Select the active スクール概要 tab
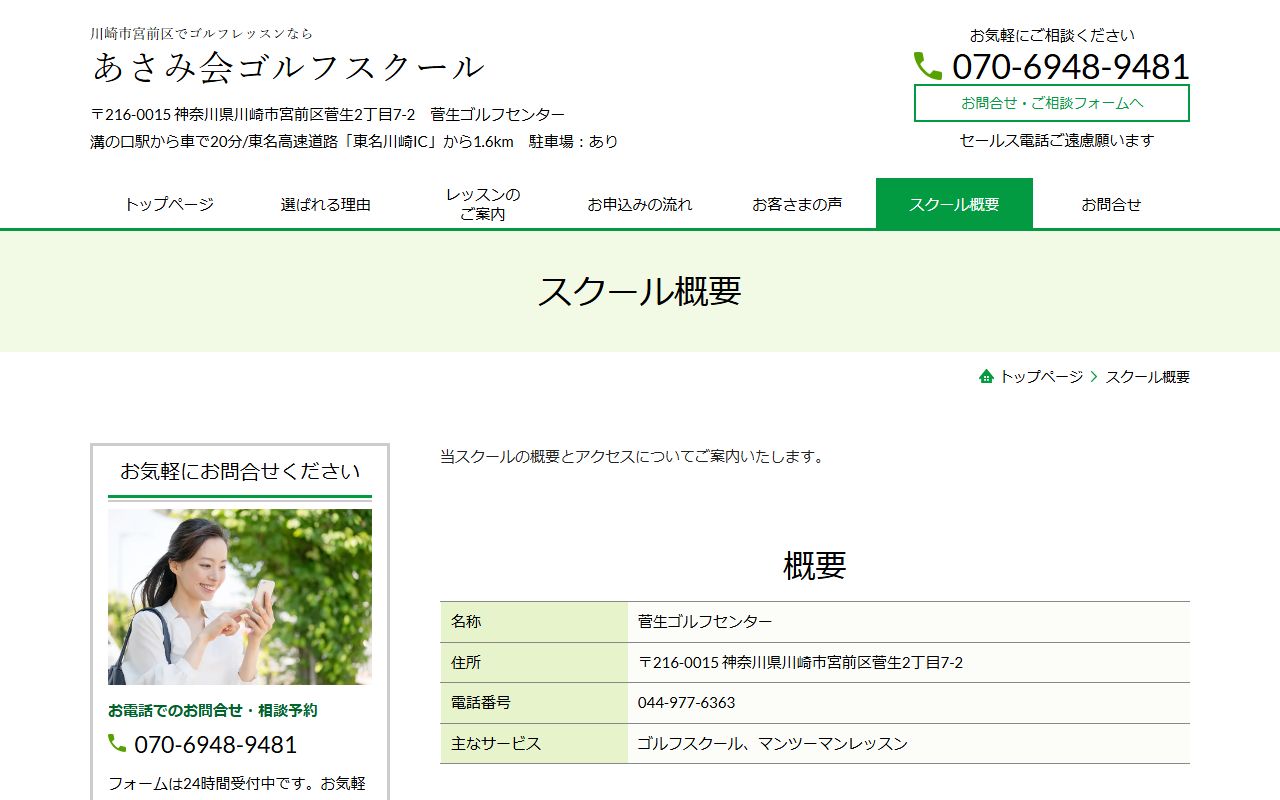Image resolution: width=1280 pixels, height=800 pixels. click(x=954, y=204)
